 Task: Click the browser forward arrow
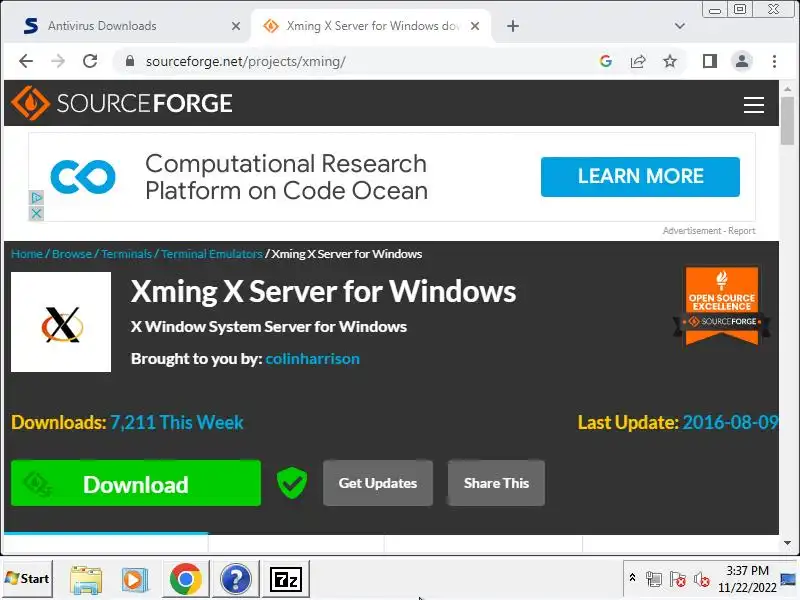pyautogui.click(x=58, y=61)
